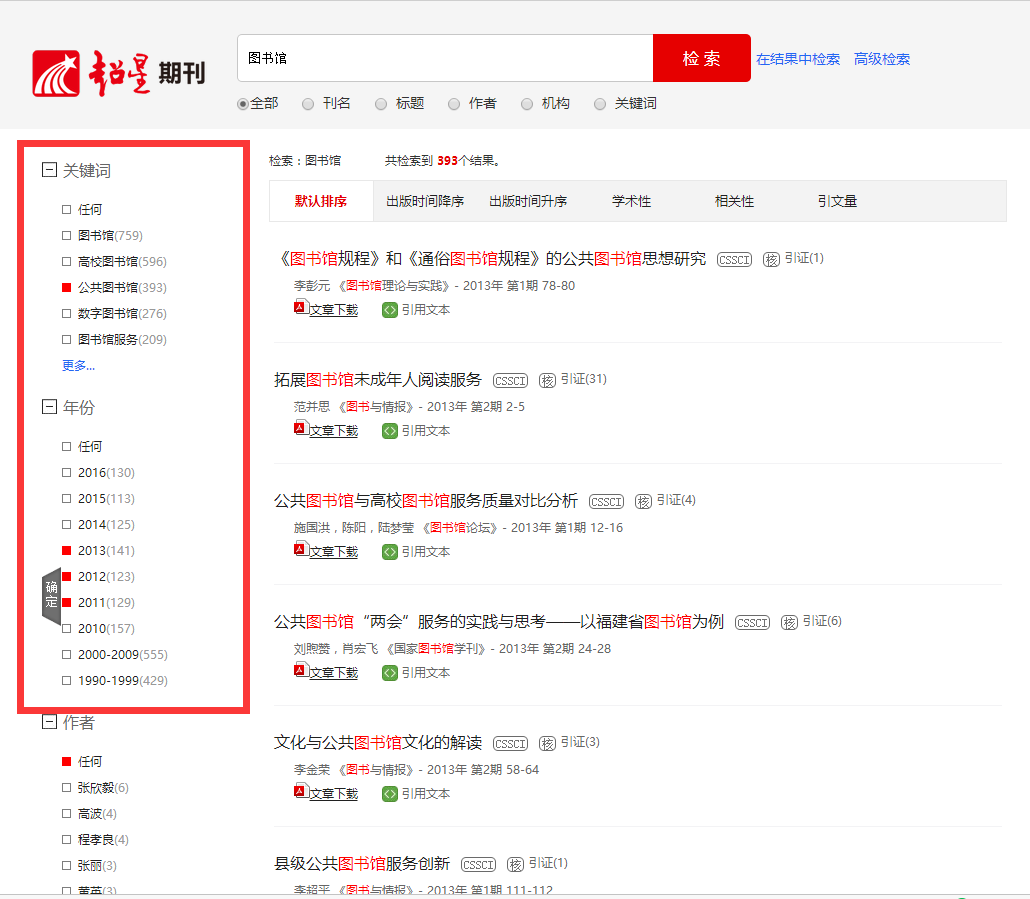Open the 高级检索 link
1030x899 pixels.
point(881,59)
